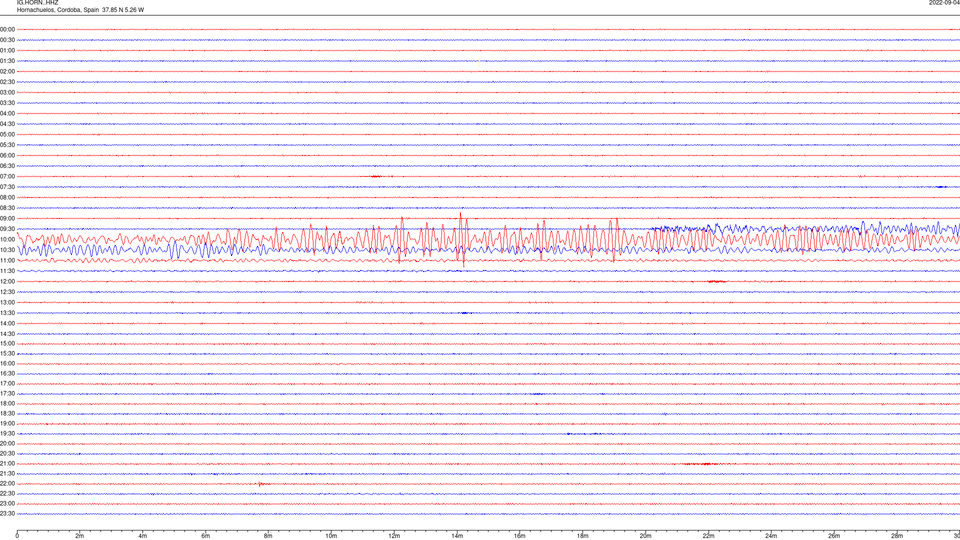Select the 14:00 trace time label
This screenshot has height=540, width=960.
(7, 323)
